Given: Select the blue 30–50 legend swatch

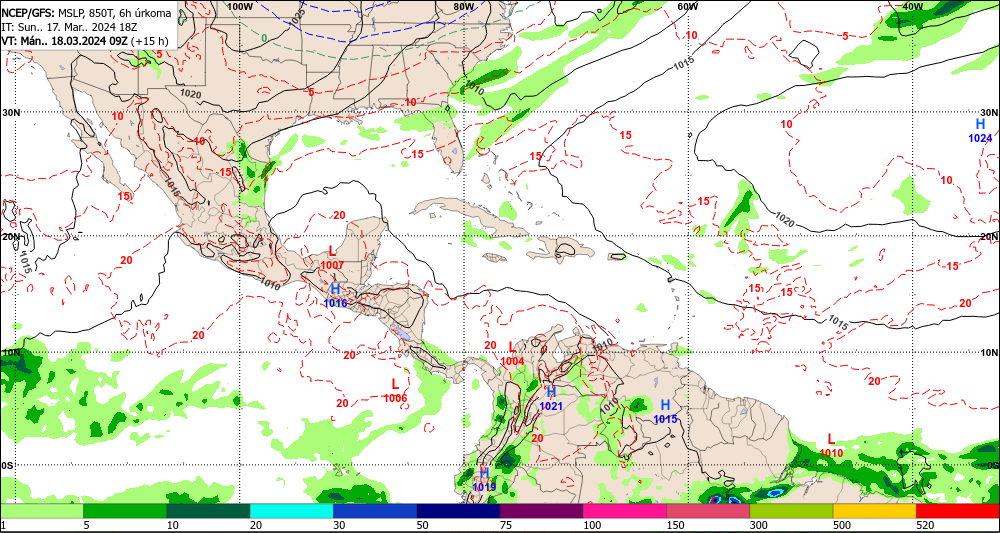Looking at the screenshot, I should (374, 511).
